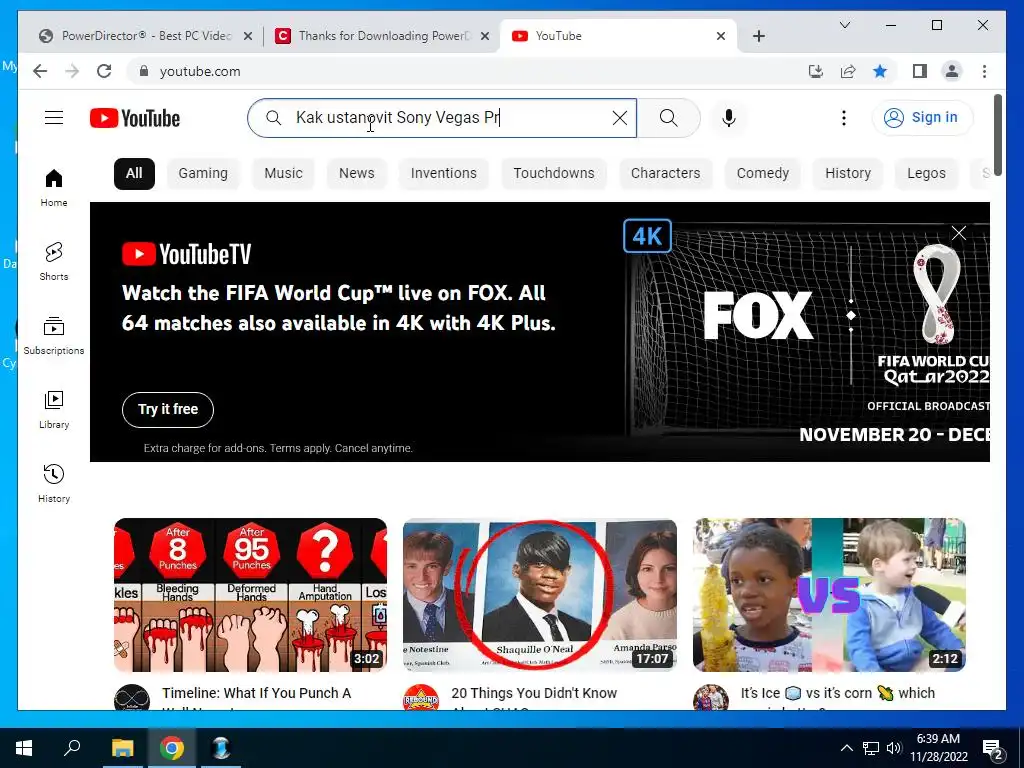Image resolution: width=1024 pixels, height=768 pixels.
Task: Share this page from address bar
Action: tap(848, 71)
